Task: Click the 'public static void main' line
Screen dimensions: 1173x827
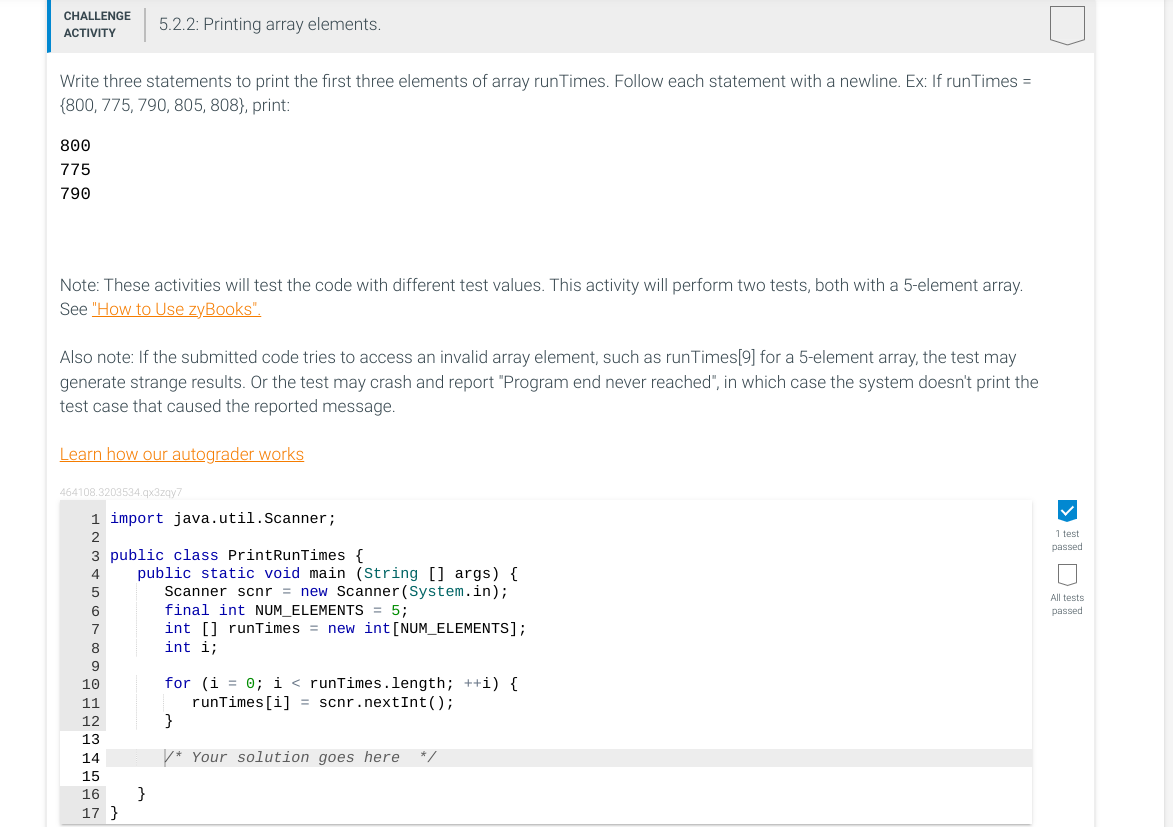Action: click(x=327, y=573)
